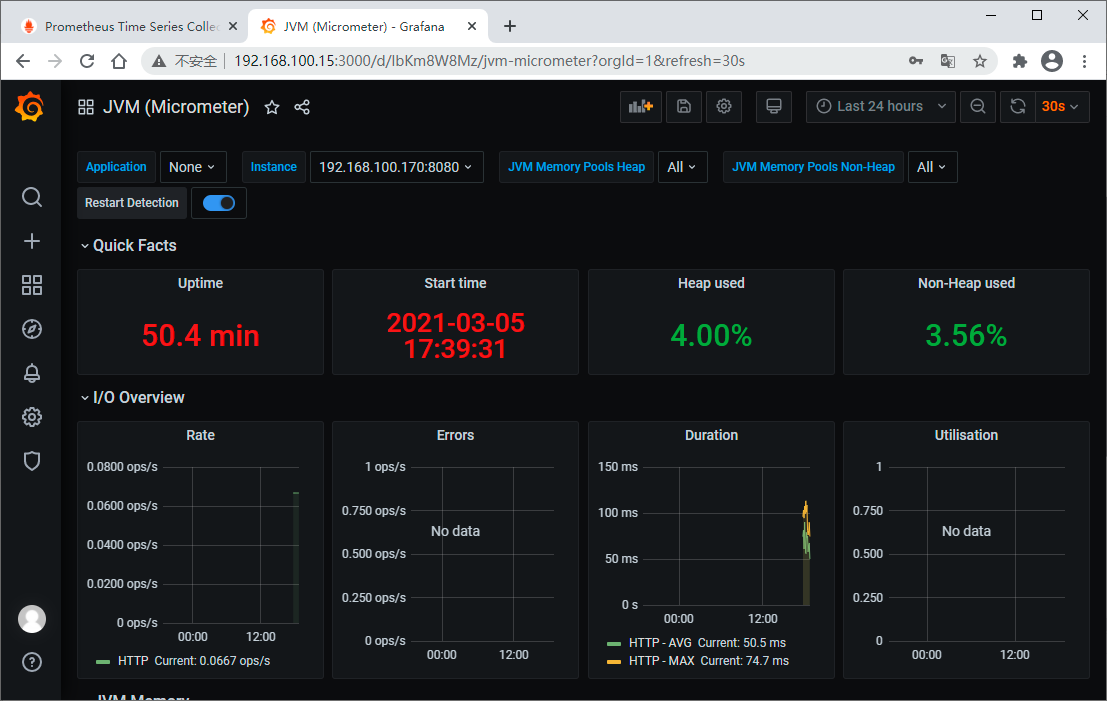The height and width of the screenshot is (701, 1107).
Task: Click the HTTP - AVG green legend swatch
Action: 614,643
